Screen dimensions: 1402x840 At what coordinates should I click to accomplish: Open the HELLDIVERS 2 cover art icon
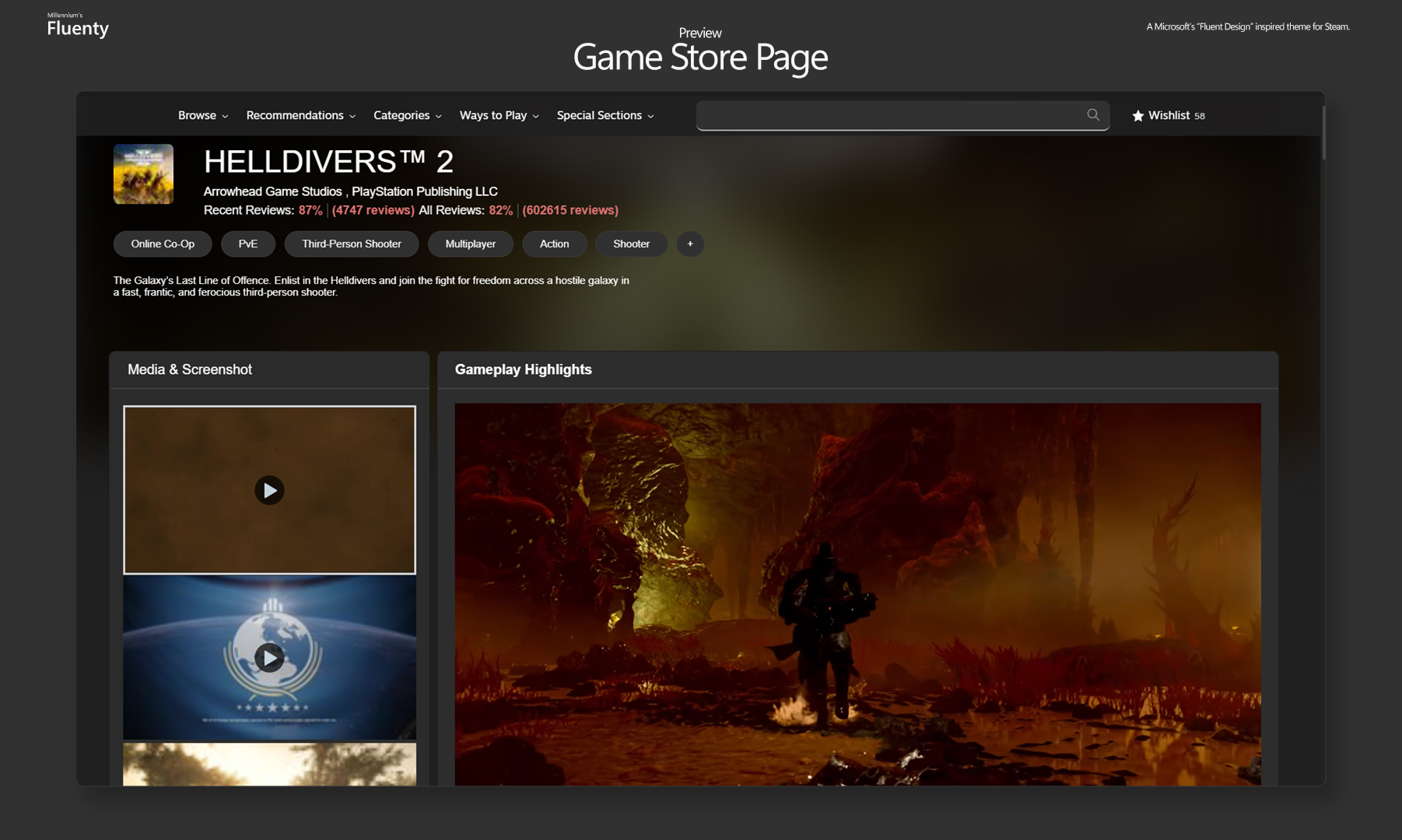pos(143,174)
